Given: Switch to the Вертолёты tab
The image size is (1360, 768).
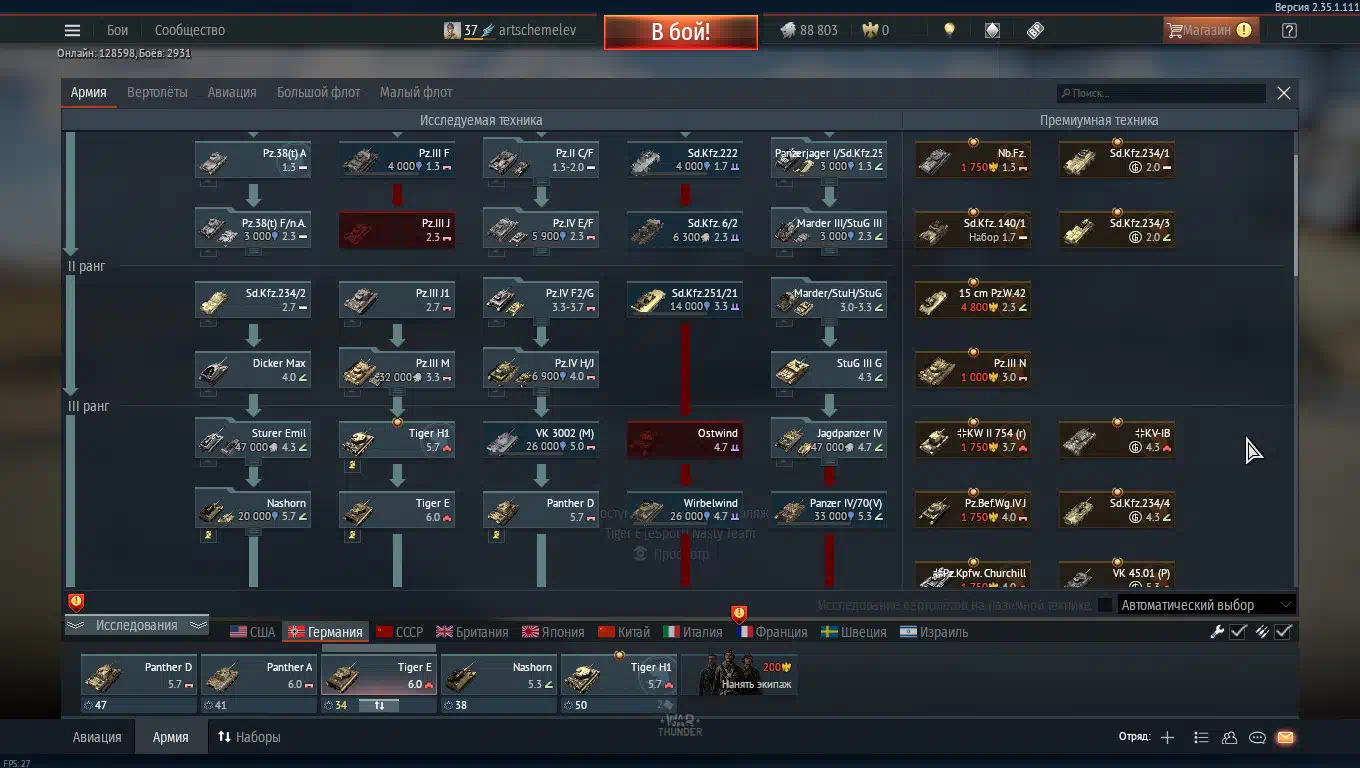Looking at the screenshot, I should 157,92.
